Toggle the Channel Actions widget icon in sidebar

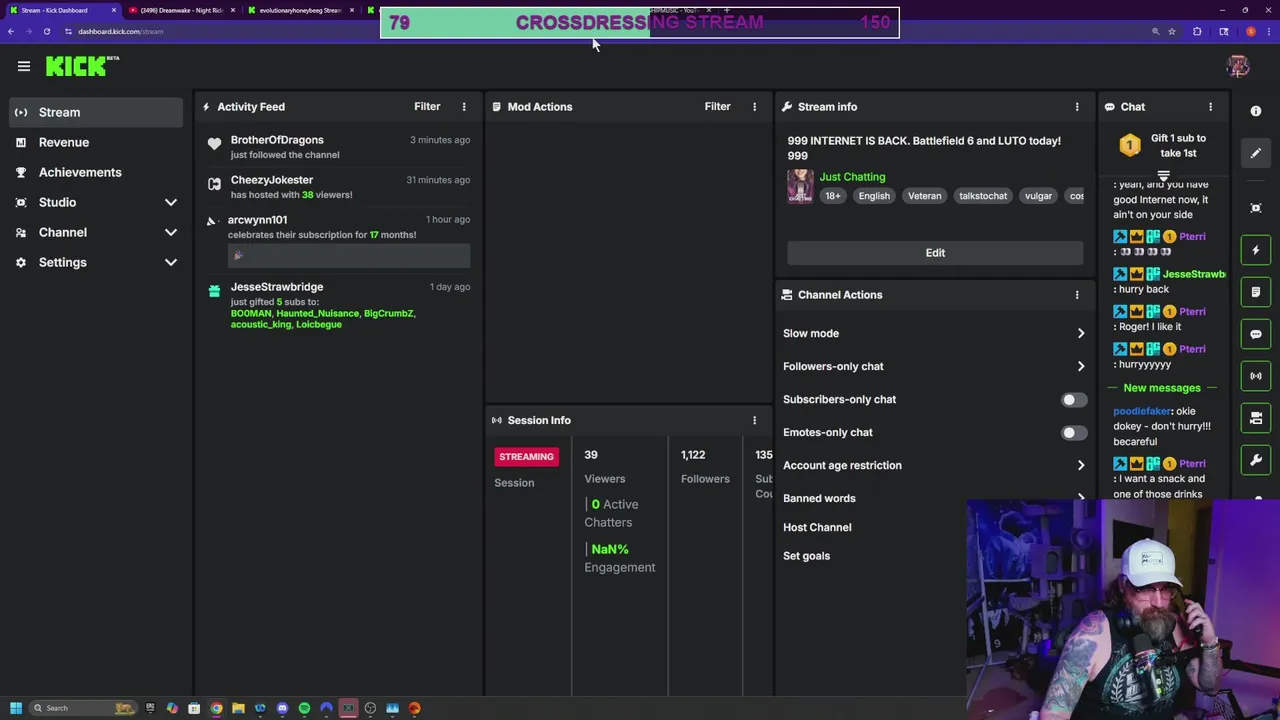click(1256, 418)
